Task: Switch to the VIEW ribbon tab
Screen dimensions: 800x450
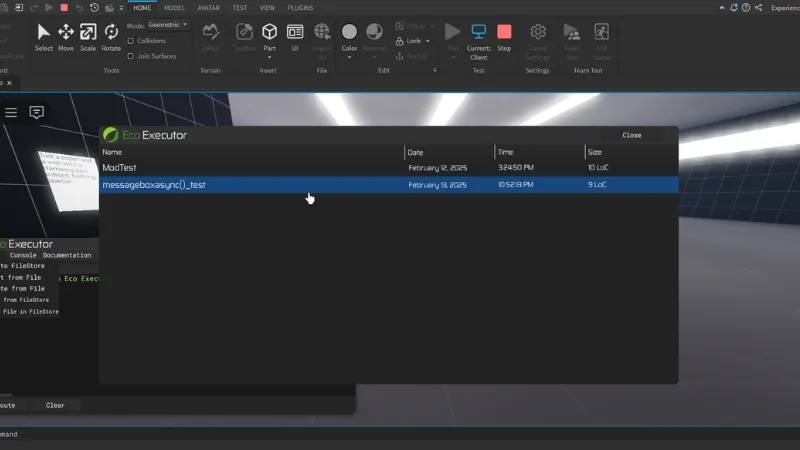Action: tap(267, 8)
